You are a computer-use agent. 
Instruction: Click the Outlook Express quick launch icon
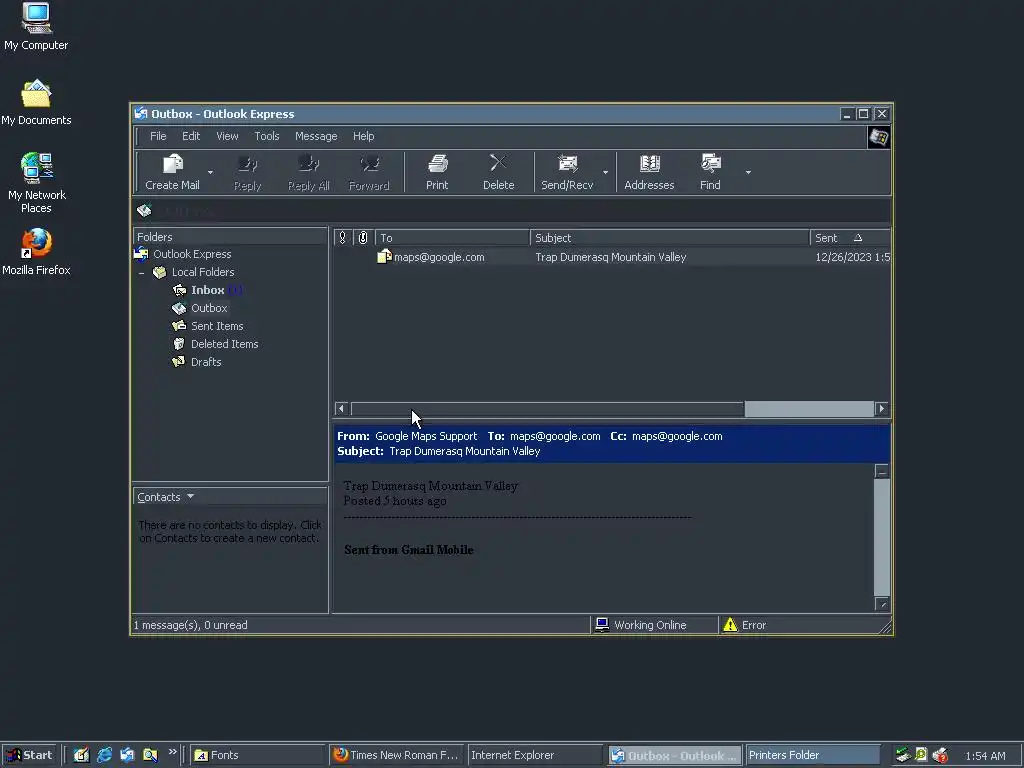click(x=127, y=755)
